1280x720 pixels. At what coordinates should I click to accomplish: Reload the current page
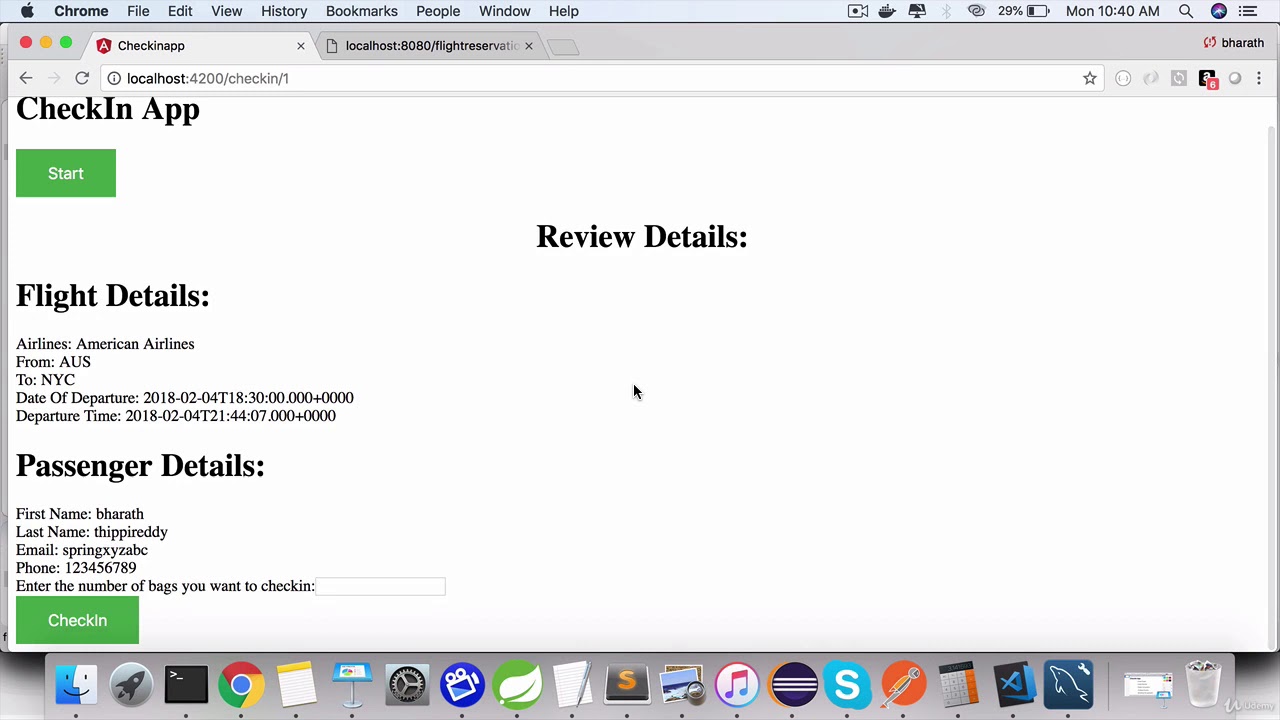click(x=82, y=78)
